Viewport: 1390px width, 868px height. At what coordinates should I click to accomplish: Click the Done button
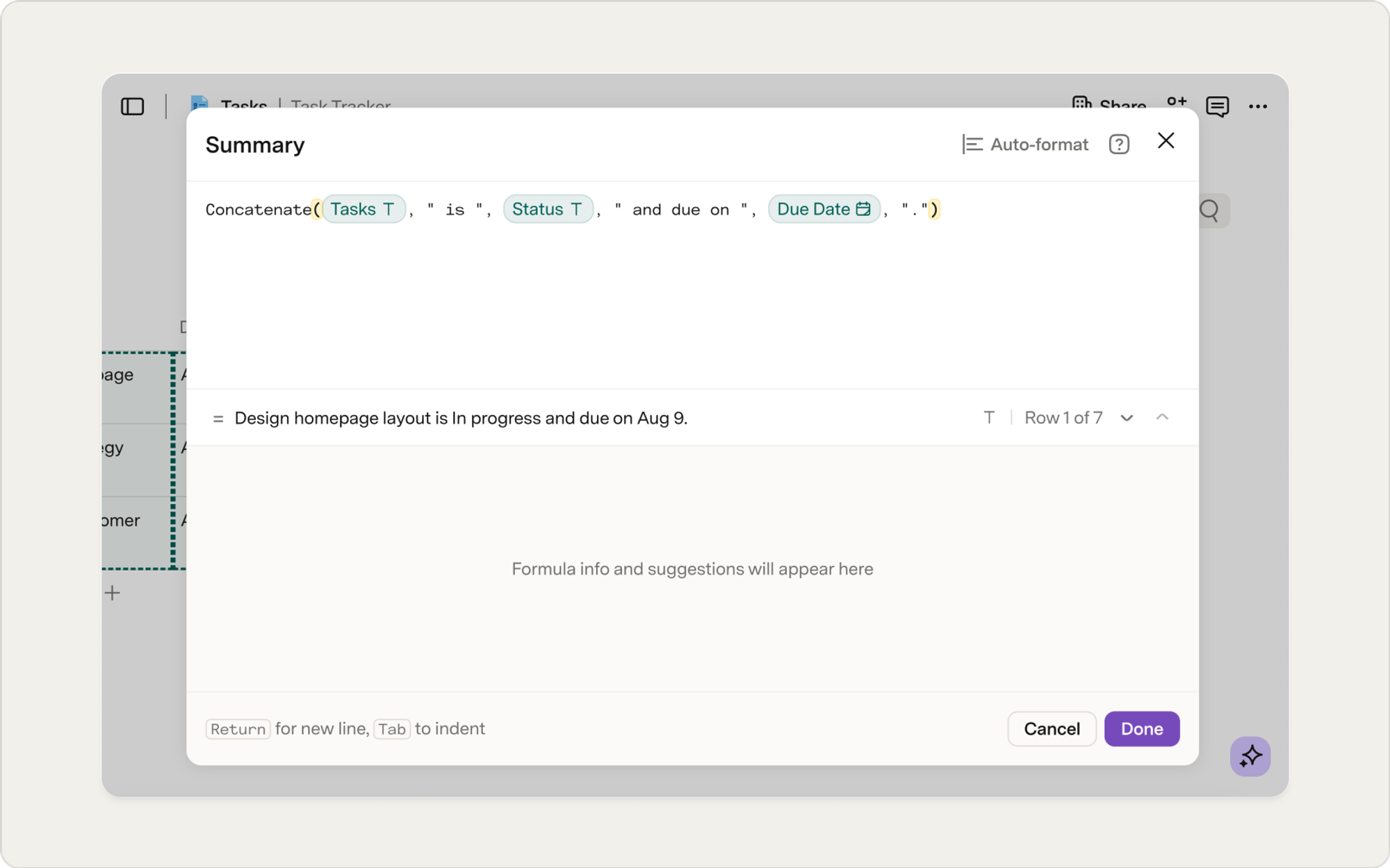tap(1142, 729)
